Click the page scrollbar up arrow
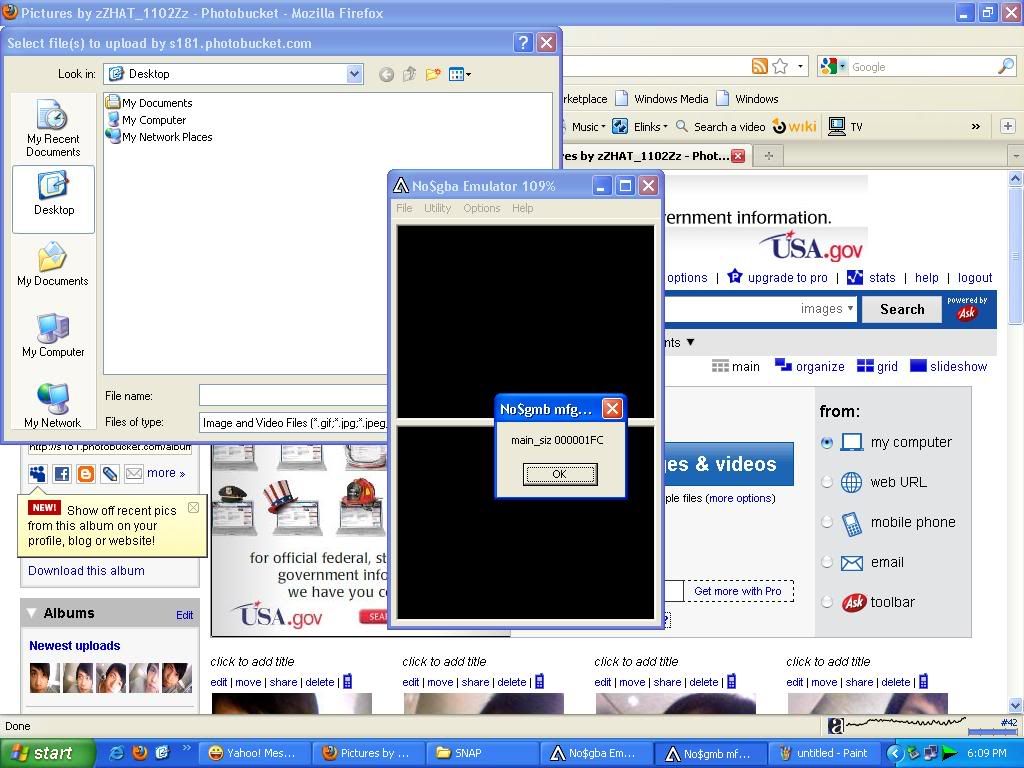This screenshot has height=768, width=1024. (x=1016, y=178)
